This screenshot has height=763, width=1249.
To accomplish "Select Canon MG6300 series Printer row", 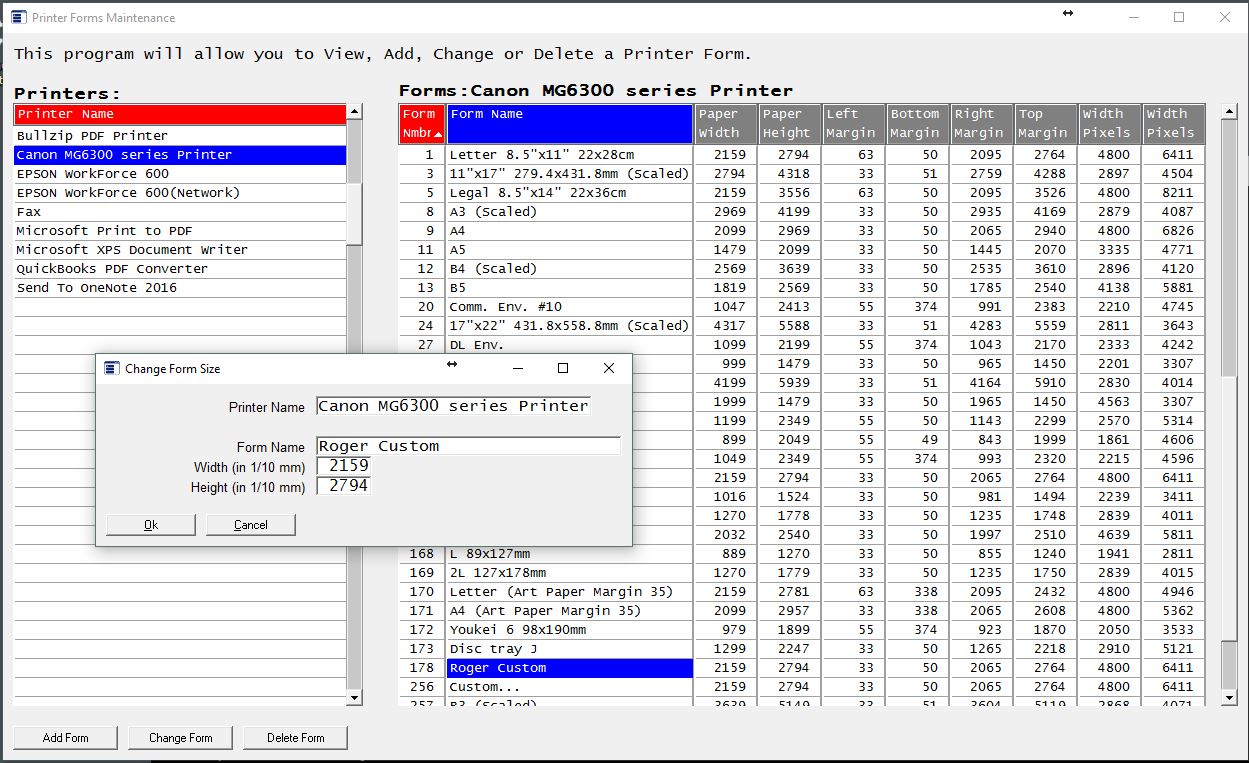I will tap(180, 155).
